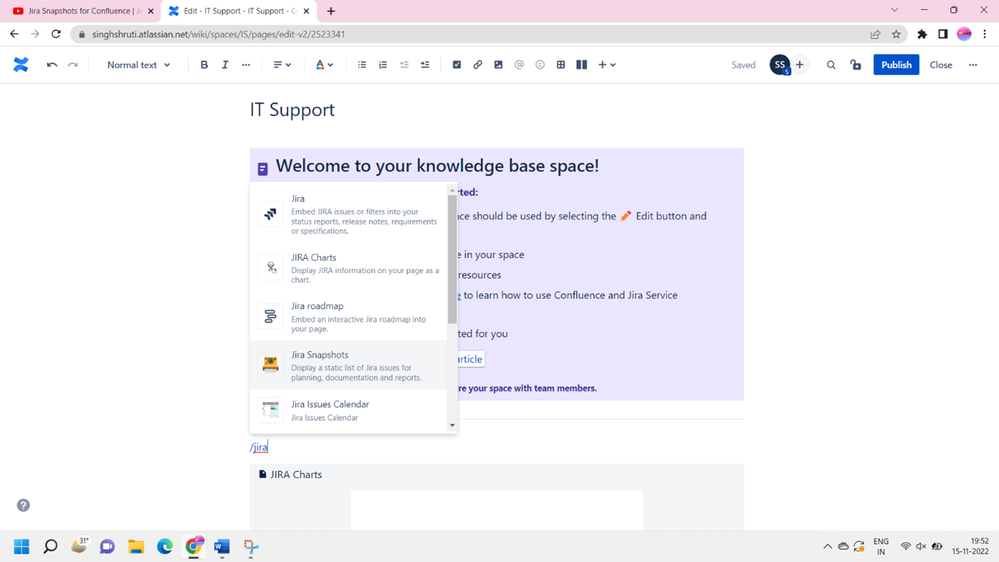Open more text formatting options
Screen dimensions: 999x562
pos(246,64)
